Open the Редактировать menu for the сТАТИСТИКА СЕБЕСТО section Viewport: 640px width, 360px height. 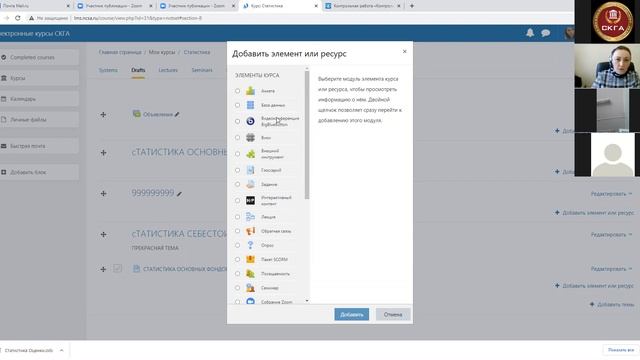(x=611, y=235)
